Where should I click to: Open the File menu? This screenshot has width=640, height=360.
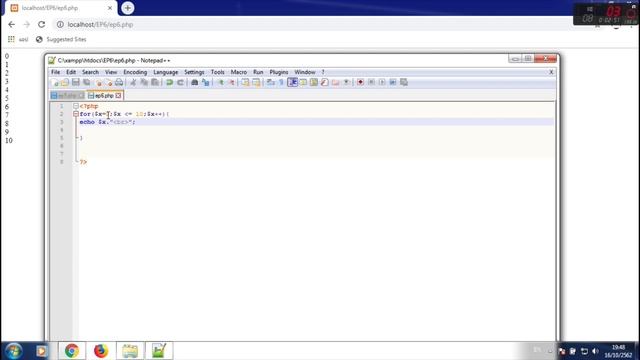55,72
